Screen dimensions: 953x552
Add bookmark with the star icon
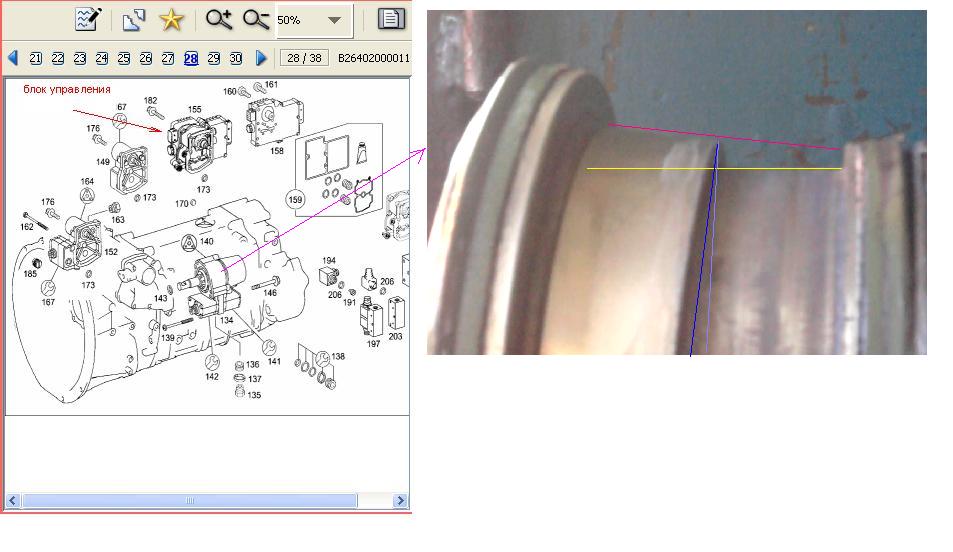click(171, 20)
